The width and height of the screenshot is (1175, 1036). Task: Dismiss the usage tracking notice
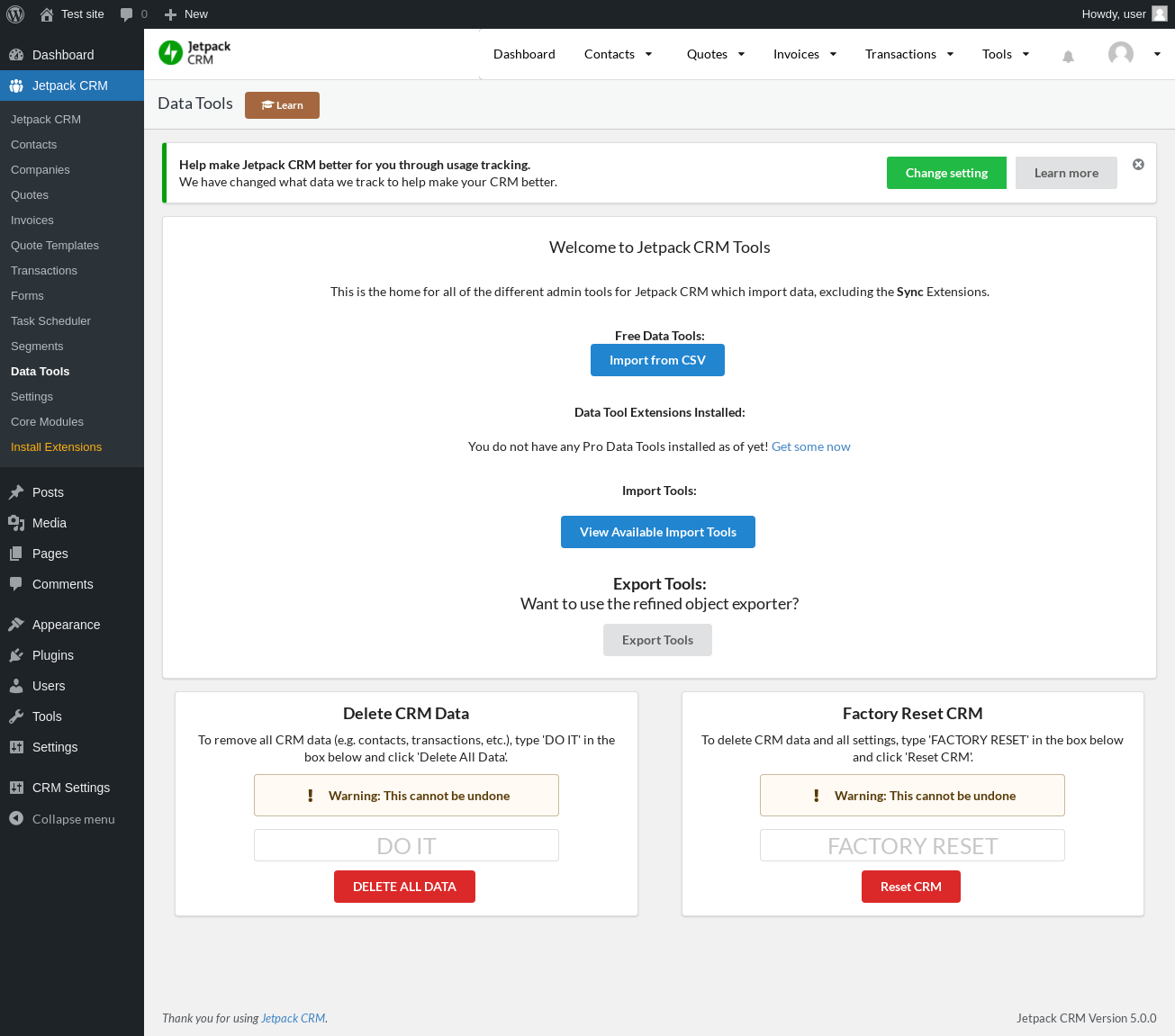[1138, 165]
